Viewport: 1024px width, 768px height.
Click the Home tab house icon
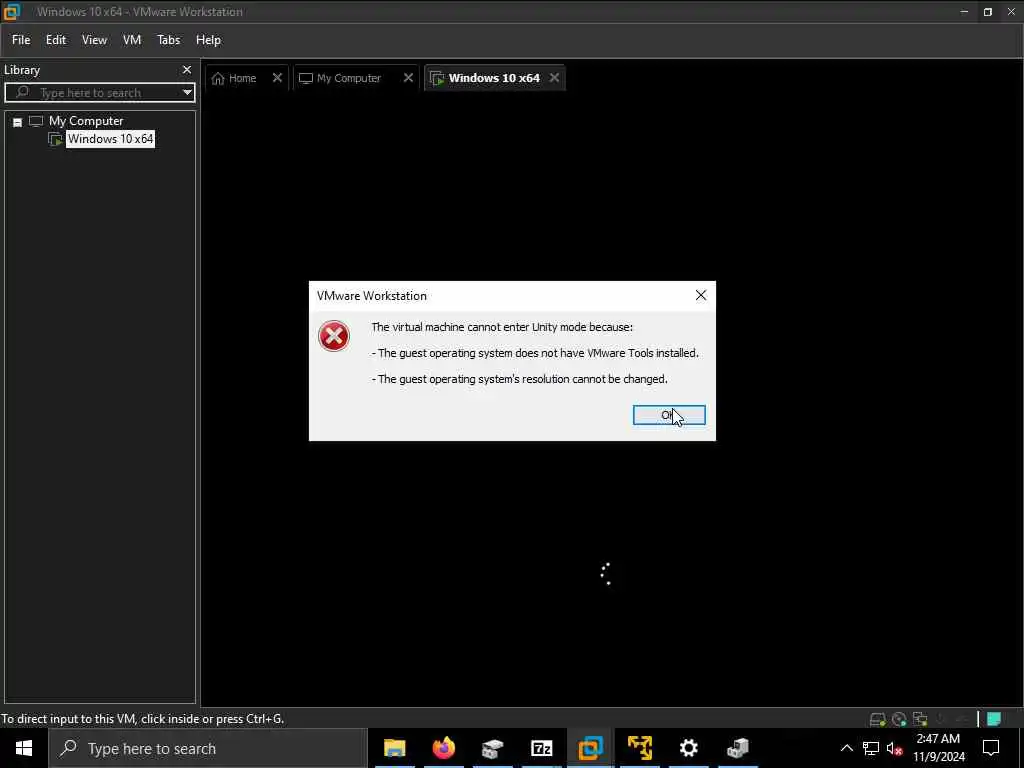click(218, 78)
